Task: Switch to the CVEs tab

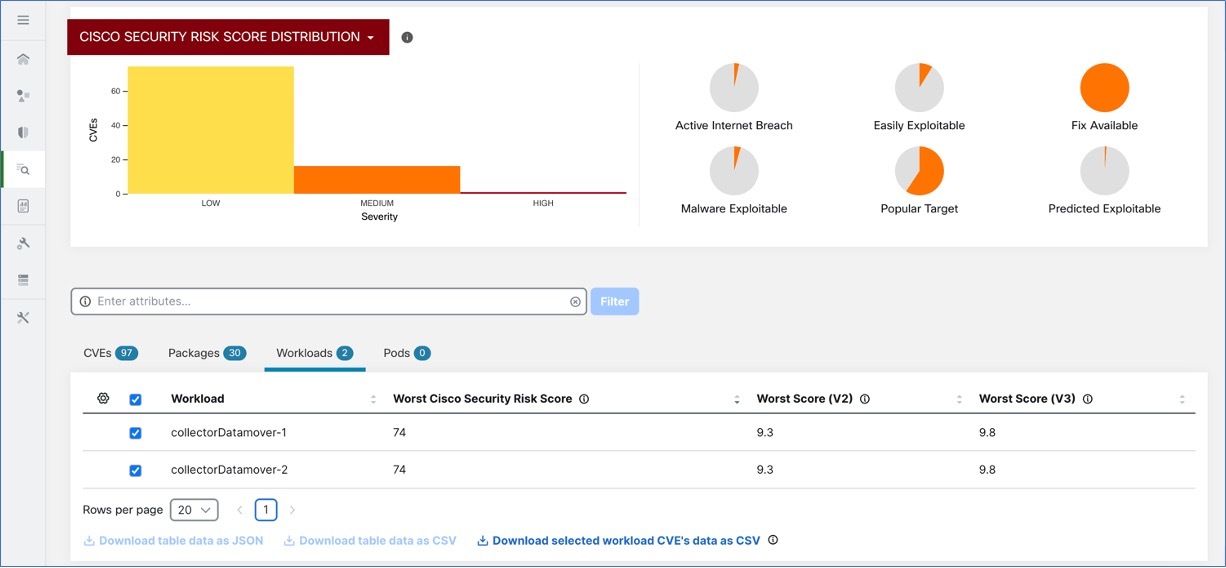Action: [x=110, y=353]
